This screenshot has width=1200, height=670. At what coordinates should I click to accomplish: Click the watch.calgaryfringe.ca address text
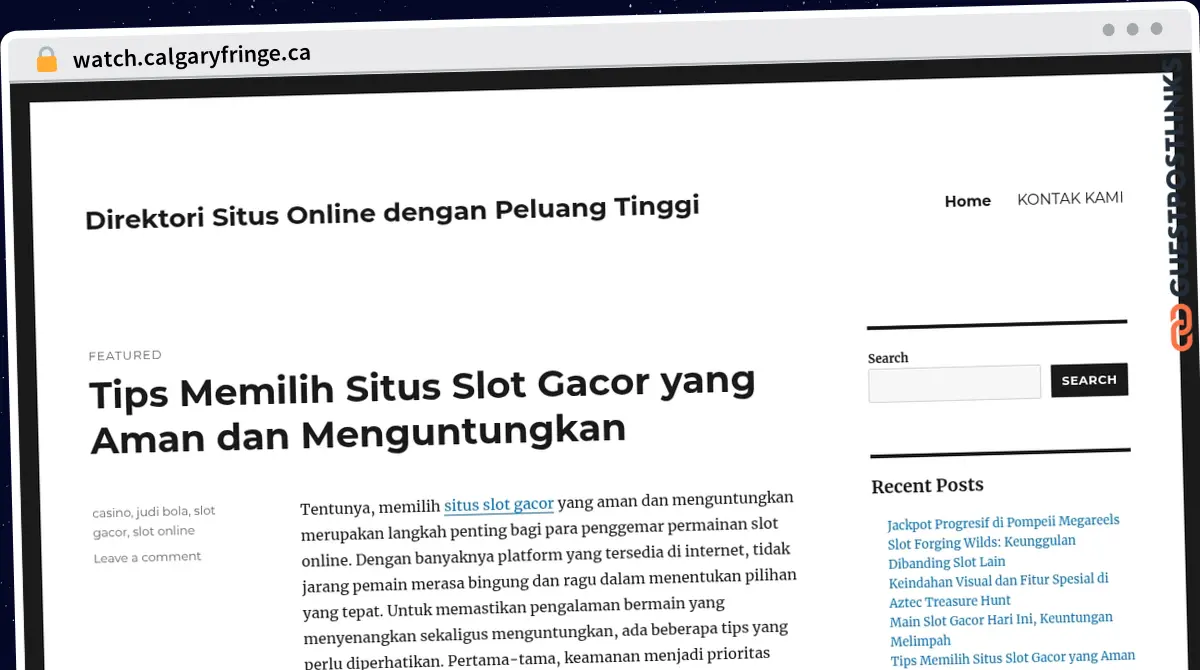(x=191, y=56)
